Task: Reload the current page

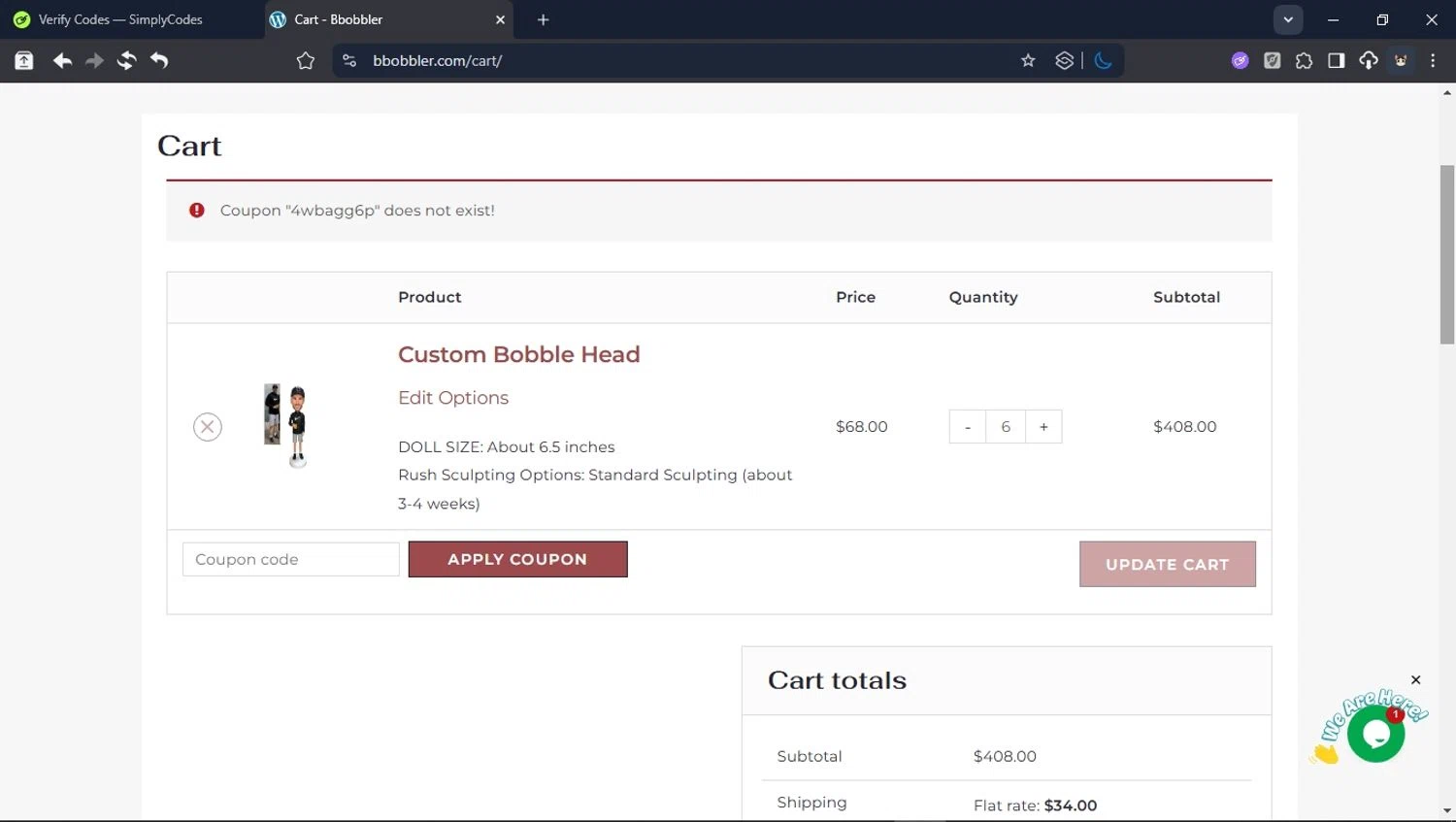Action: [126, 60]
